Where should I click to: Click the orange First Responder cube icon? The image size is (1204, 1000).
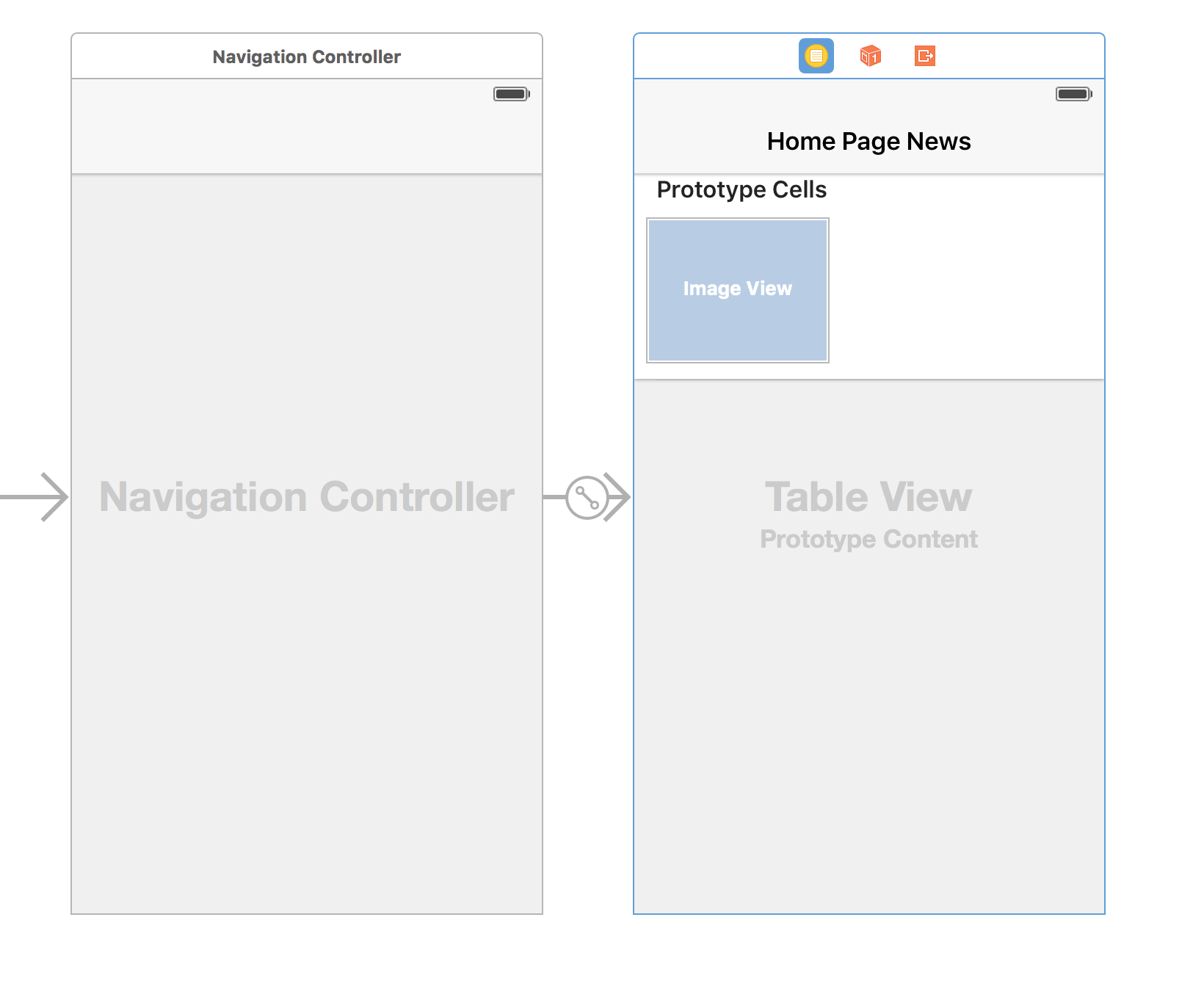click(870, 56)
